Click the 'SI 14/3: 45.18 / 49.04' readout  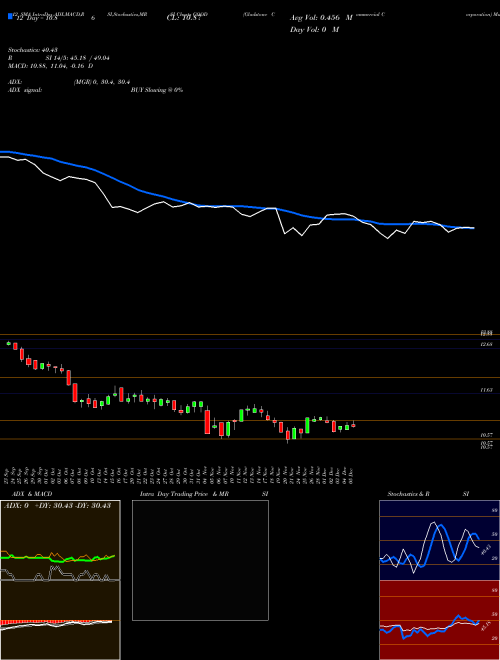pos(77,58)
